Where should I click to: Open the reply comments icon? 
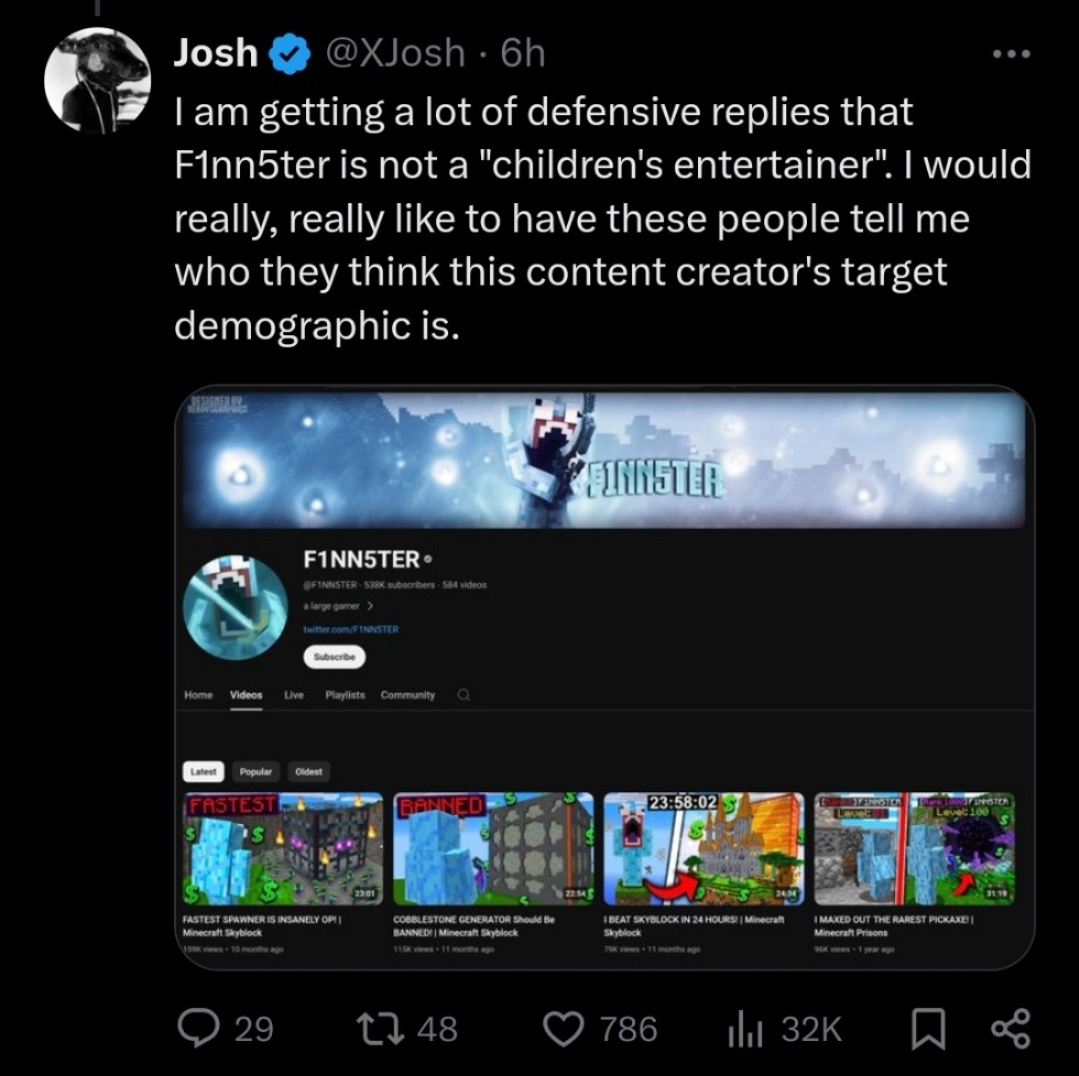198,1028
